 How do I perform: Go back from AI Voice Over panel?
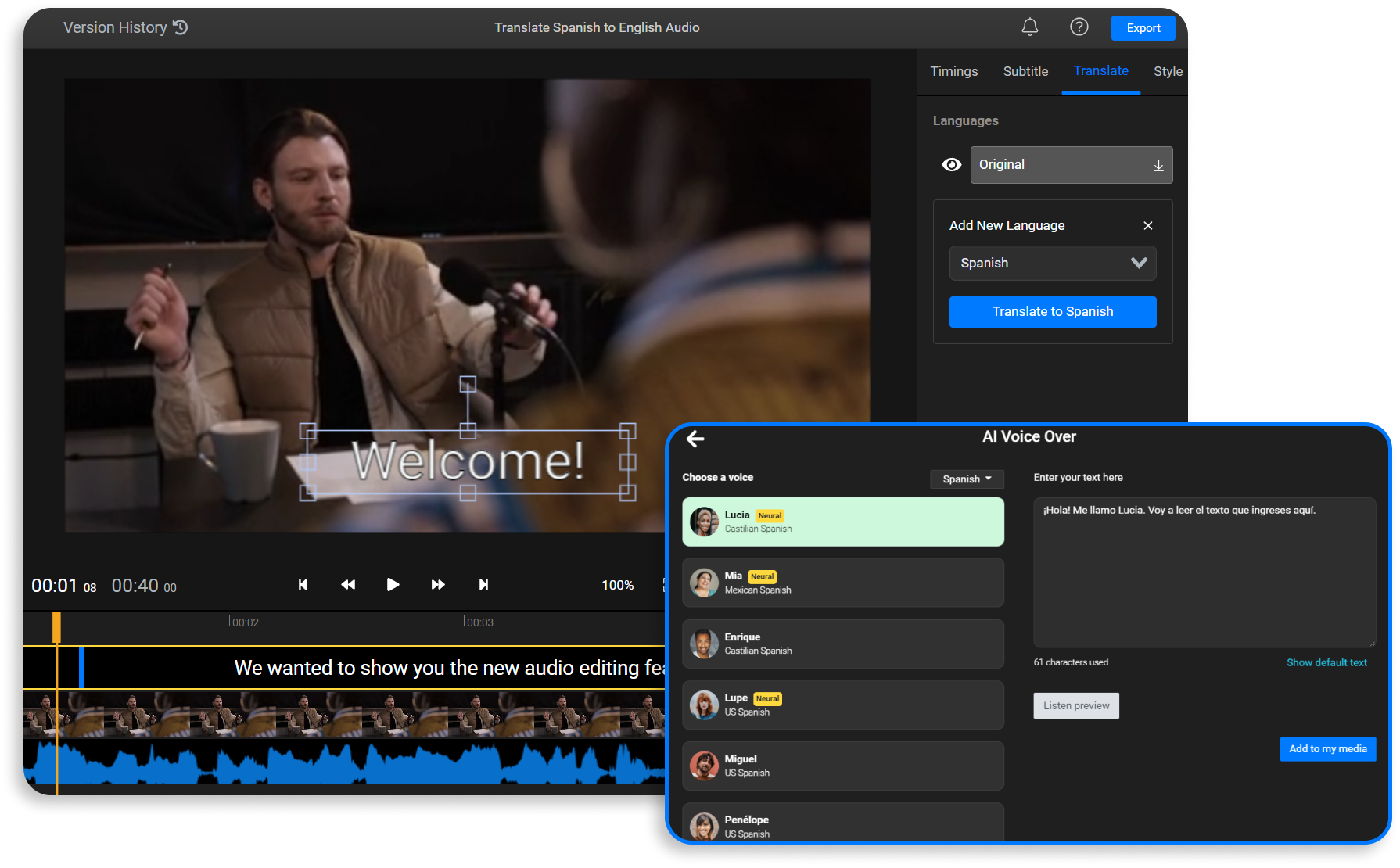pos(695,439)
